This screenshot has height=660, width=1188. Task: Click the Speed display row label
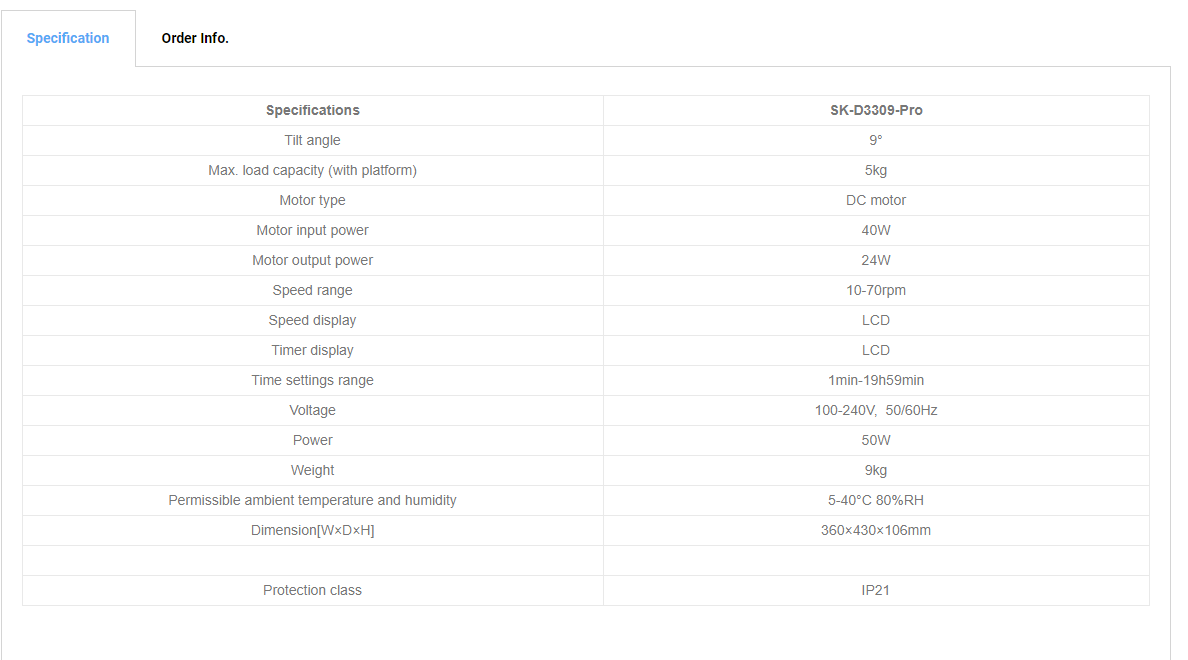(x=312, y=321)
